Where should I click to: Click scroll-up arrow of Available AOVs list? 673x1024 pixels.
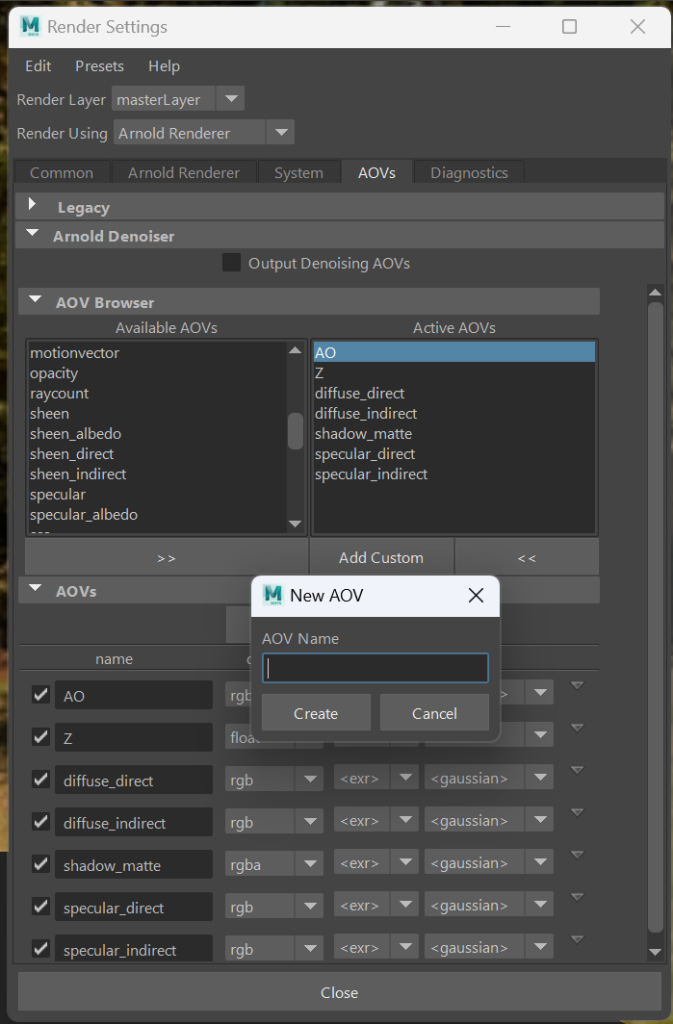click(x=295, y=350)
